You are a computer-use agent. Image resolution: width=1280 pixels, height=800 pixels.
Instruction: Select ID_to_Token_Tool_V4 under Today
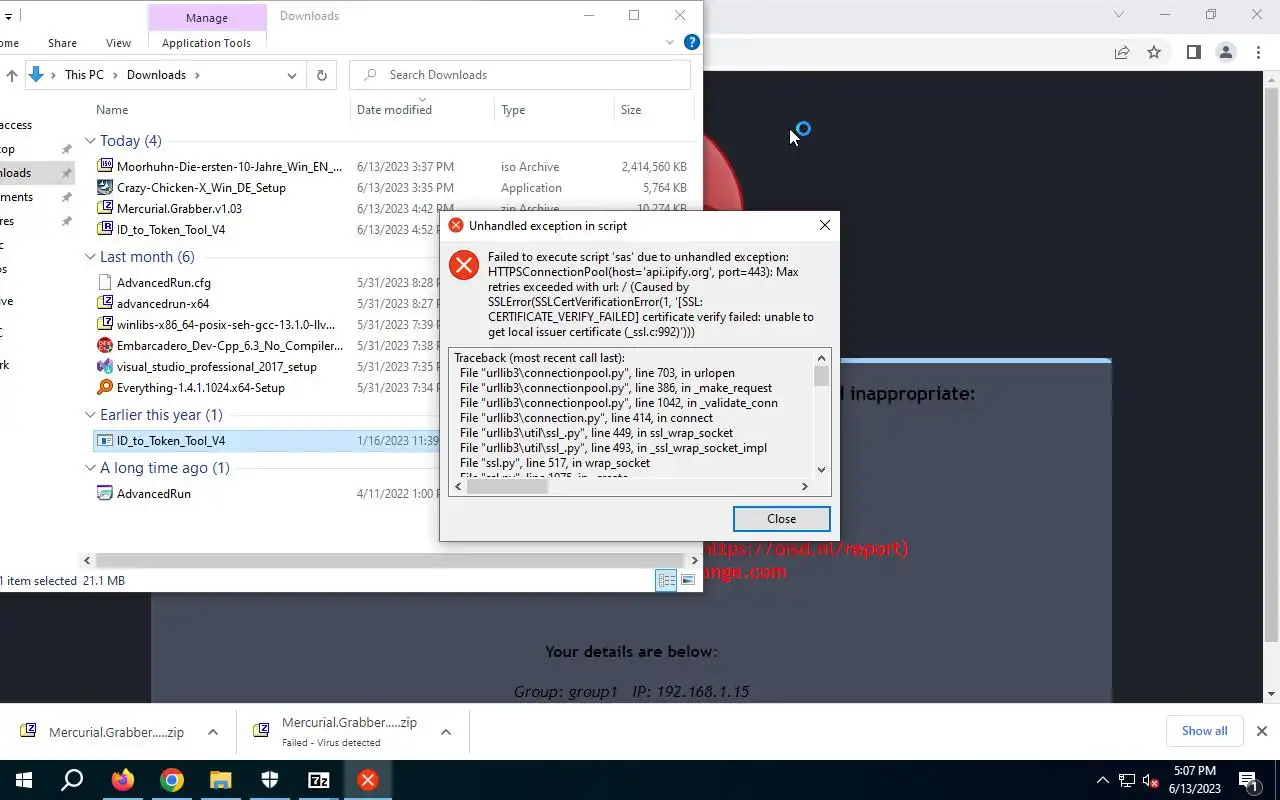pos(171,230)
